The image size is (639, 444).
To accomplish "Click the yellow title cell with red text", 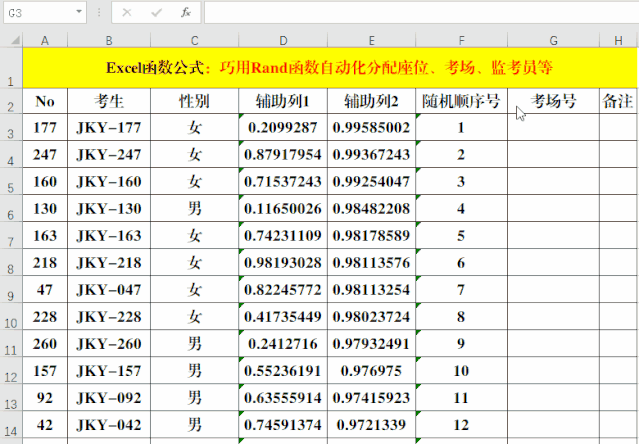I will 329,69.
